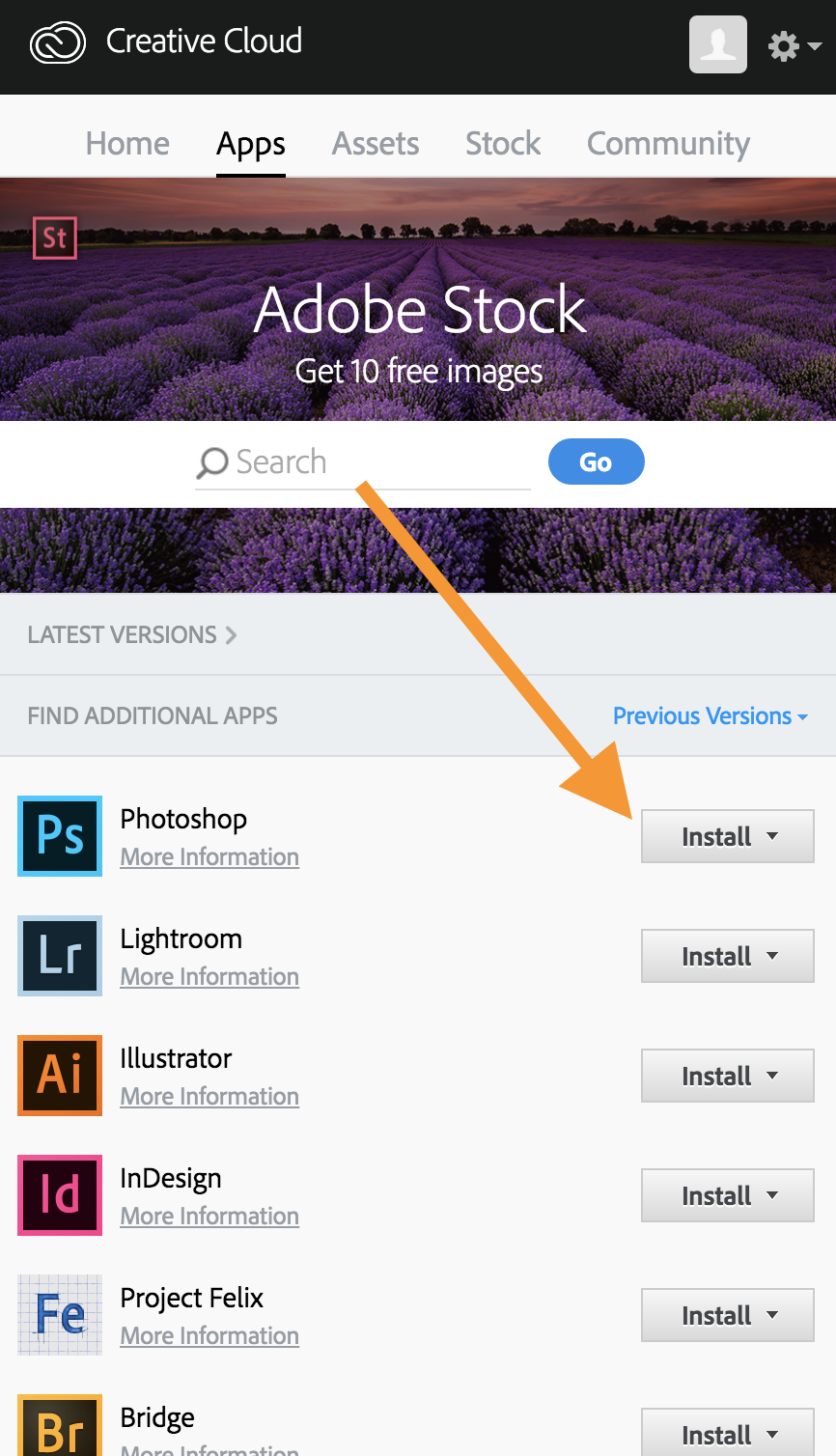Go to the Stock tab
This screenshot has width=836, height=1456.
coord(503,144)
